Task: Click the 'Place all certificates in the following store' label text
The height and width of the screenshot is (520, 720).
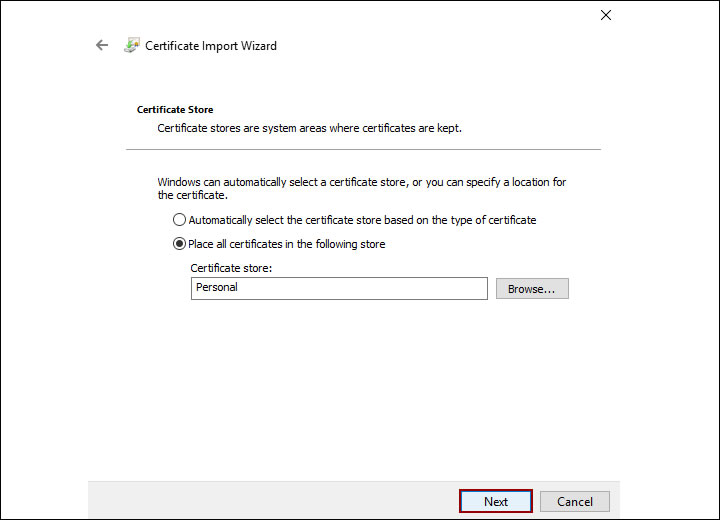Action: [286, 244]
